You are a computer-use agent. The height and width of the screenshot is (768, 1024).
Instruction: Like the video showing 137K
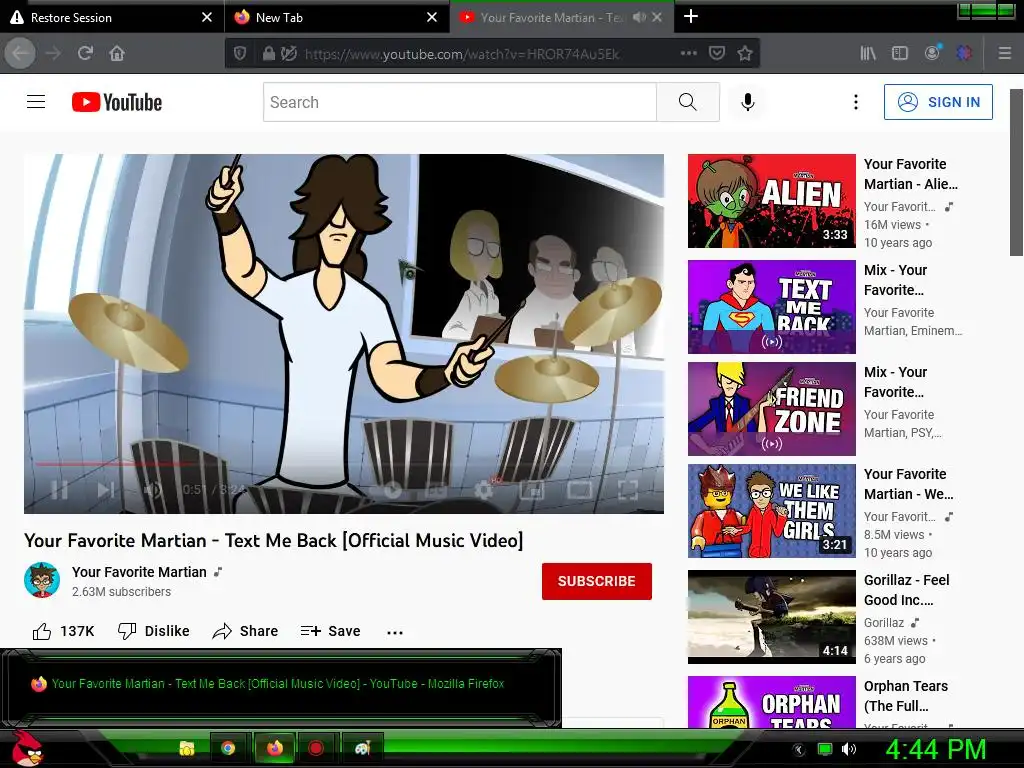tap(63, 631)
